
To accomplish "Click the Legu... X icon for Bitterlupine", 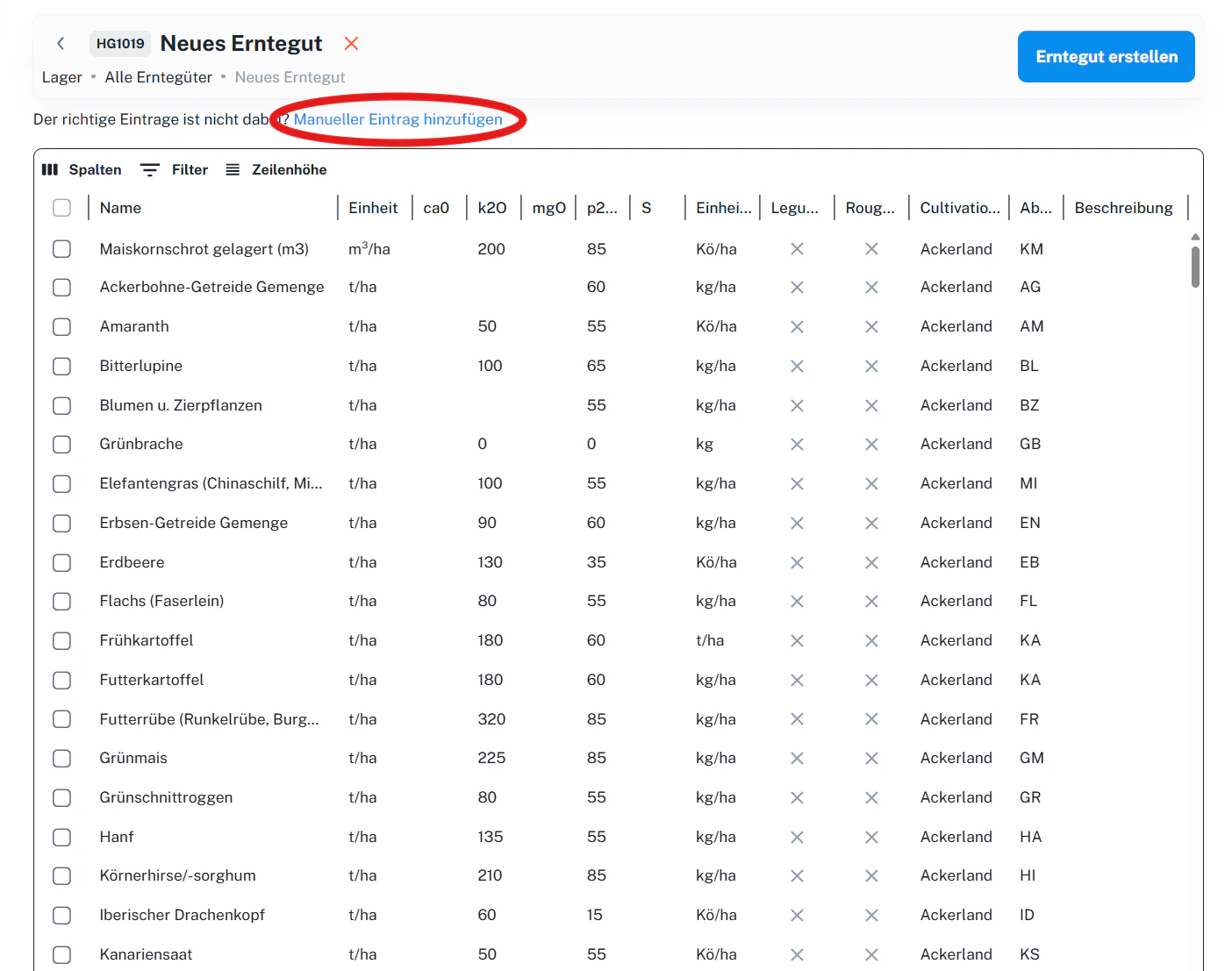I will click(797, 366).
